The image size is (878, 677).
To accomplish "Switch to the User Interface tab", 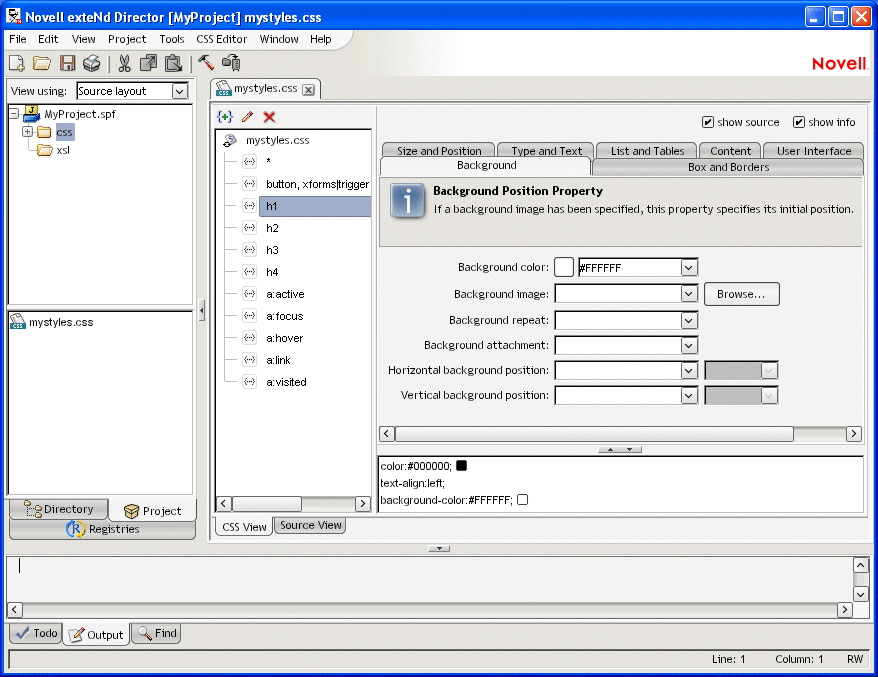I will [x=814, y=151].
